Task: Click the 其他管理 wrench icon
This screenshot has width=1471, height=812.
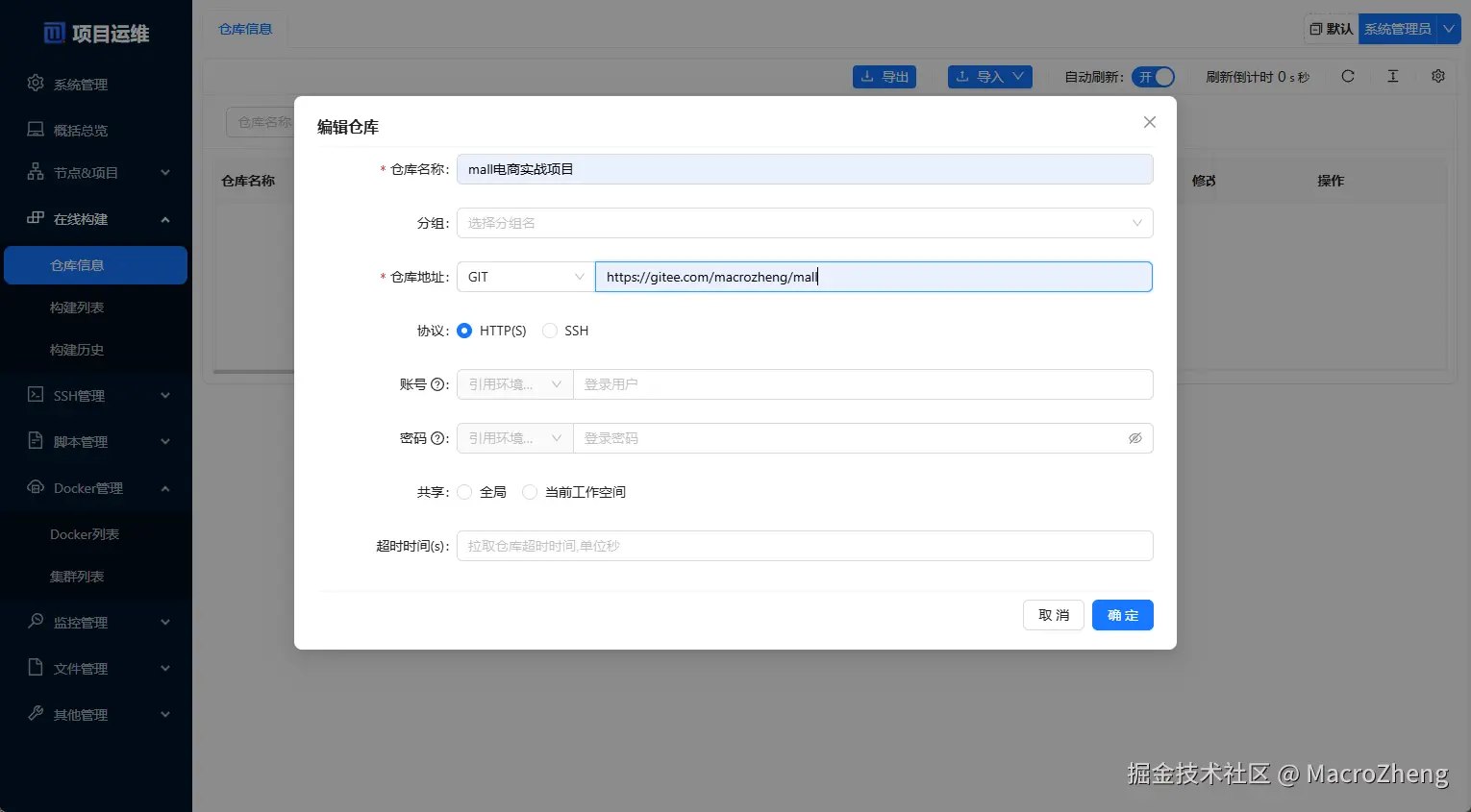Action: coord(36,714)
